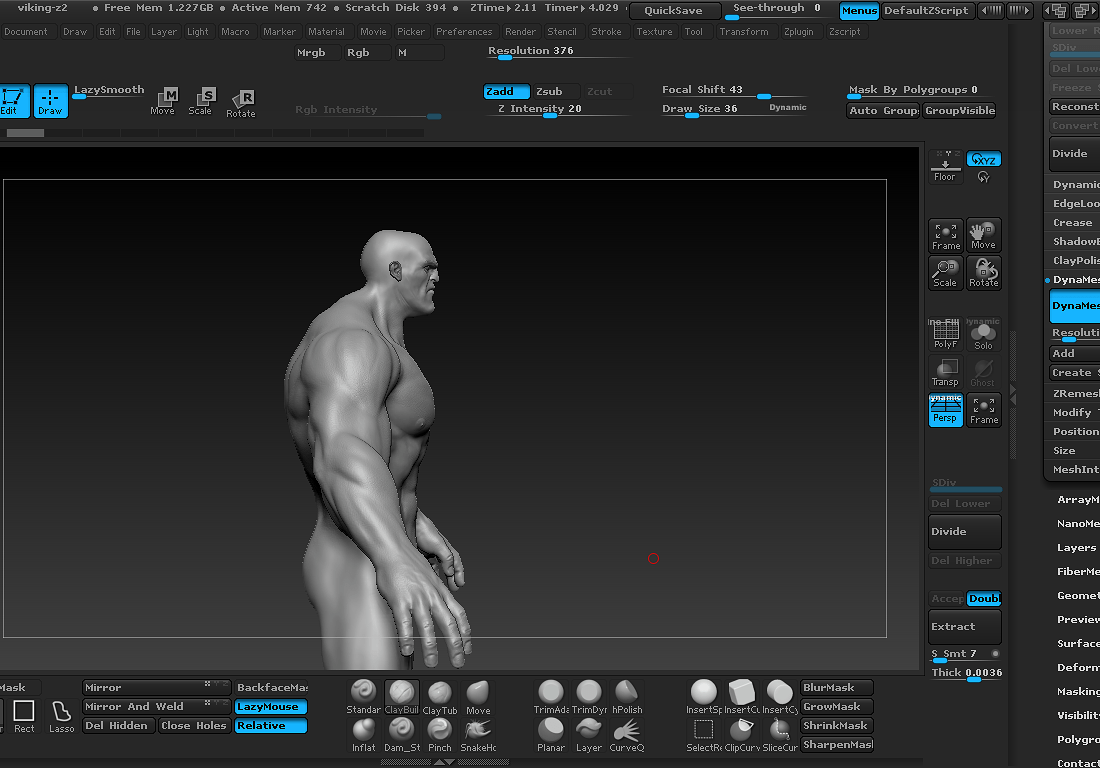Click the BlurMask button
The width and height of the screenshot is (1100, 768).
click(837, 688)
